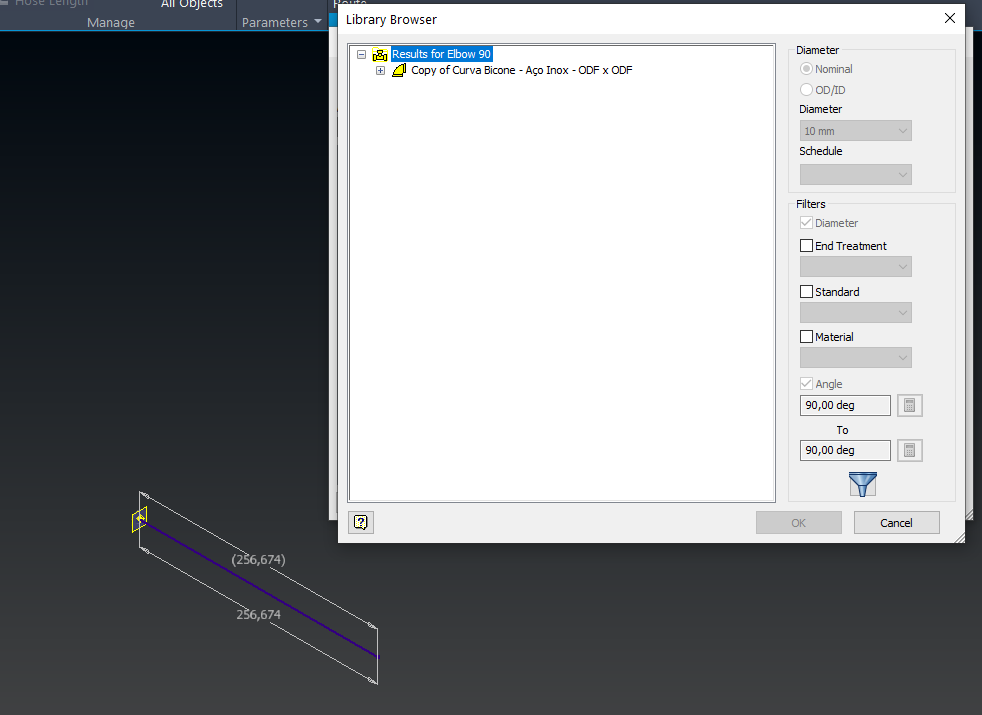Click the yellow fitting icon beside Curva Bicone
The image size is (982, 715).
[399, 70]
